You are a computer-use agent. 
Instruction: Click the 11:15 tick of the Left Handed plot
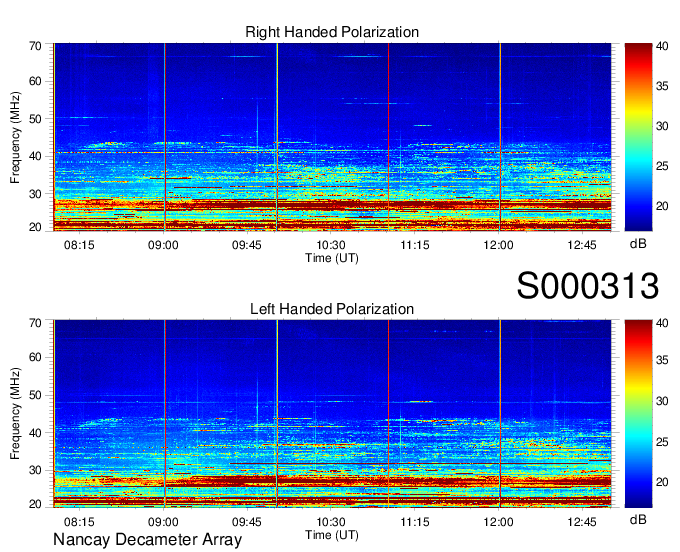pos(415,522)
